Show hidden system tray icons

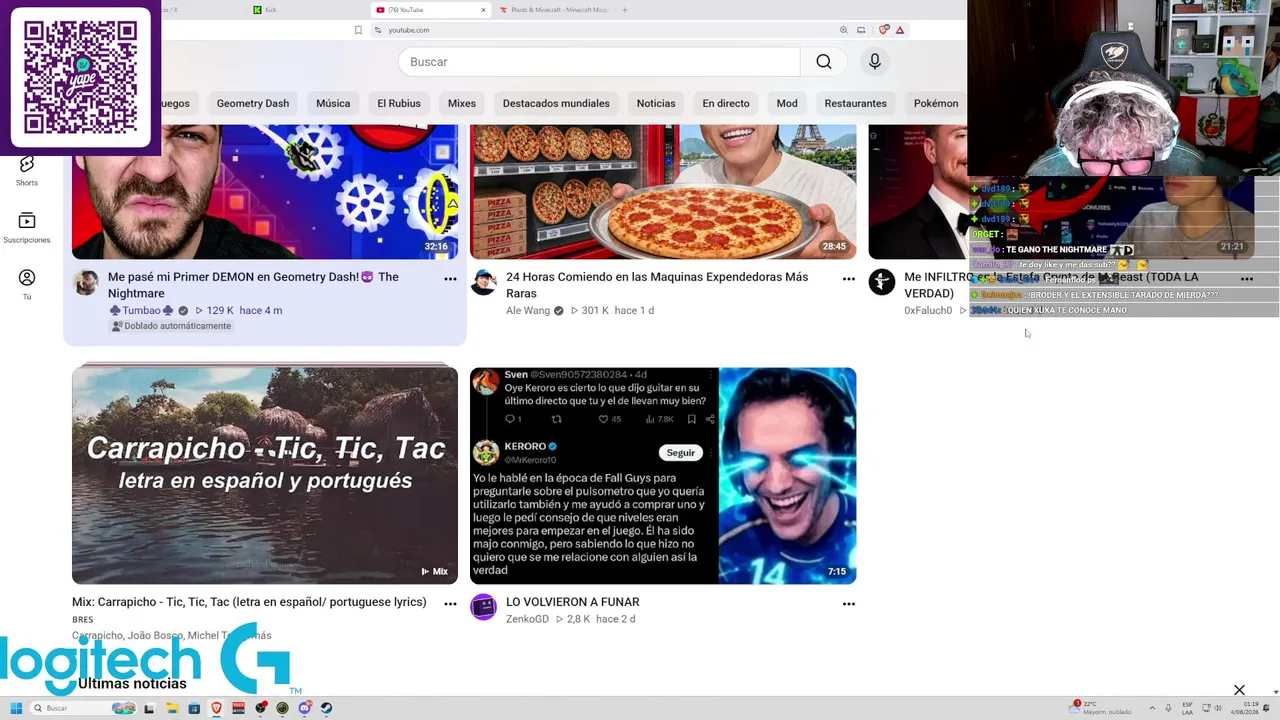1150,708
